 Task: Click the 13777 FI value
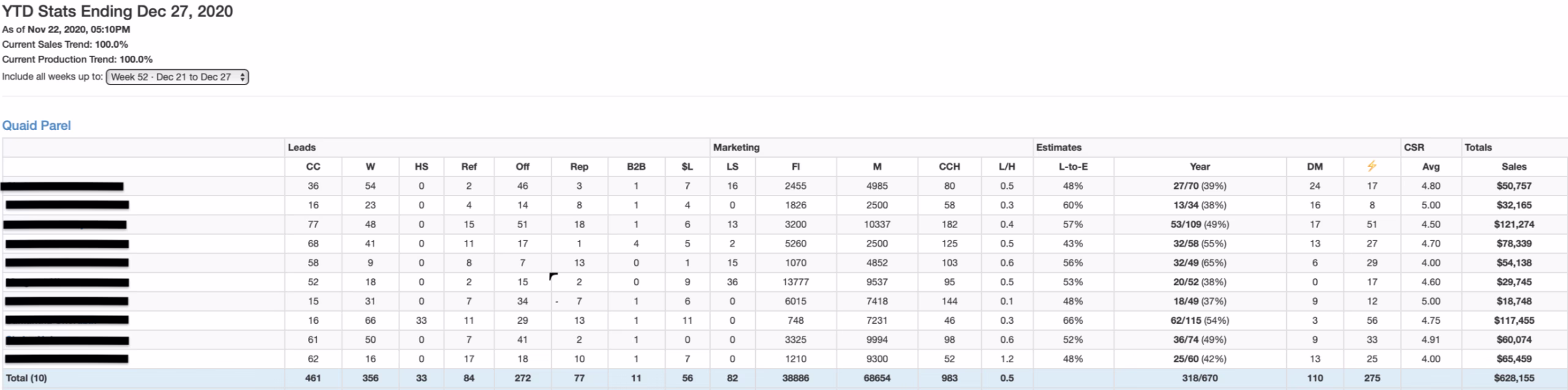pos(795,282)
